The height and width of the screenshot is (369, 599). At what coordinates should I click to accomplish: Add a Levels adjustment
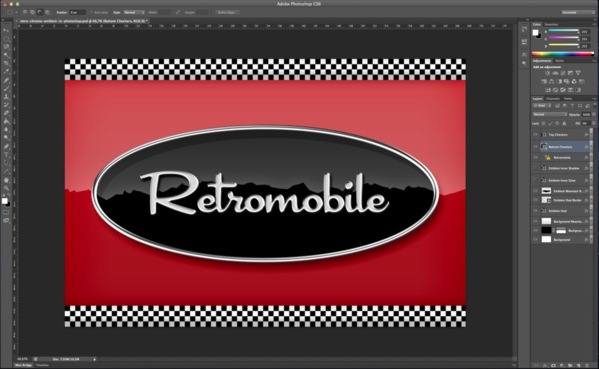pos(555,73)
